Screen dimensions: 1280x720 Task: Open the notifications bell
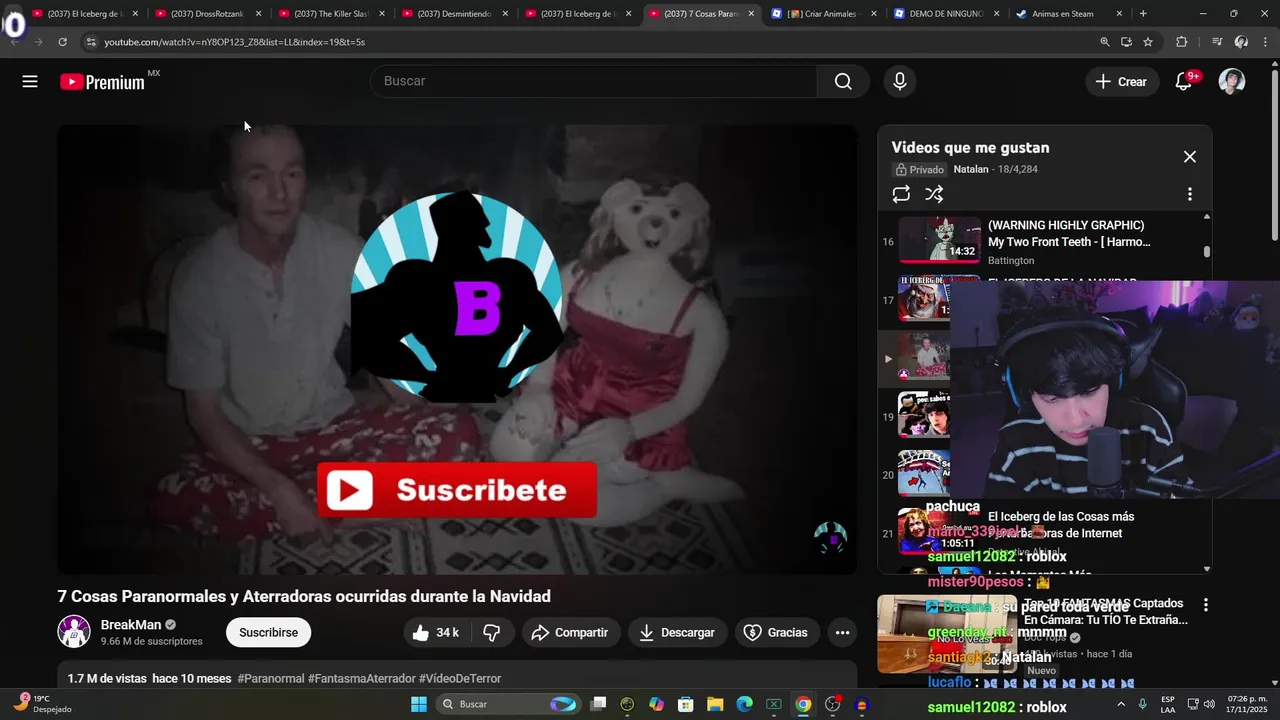(1184, 82)
